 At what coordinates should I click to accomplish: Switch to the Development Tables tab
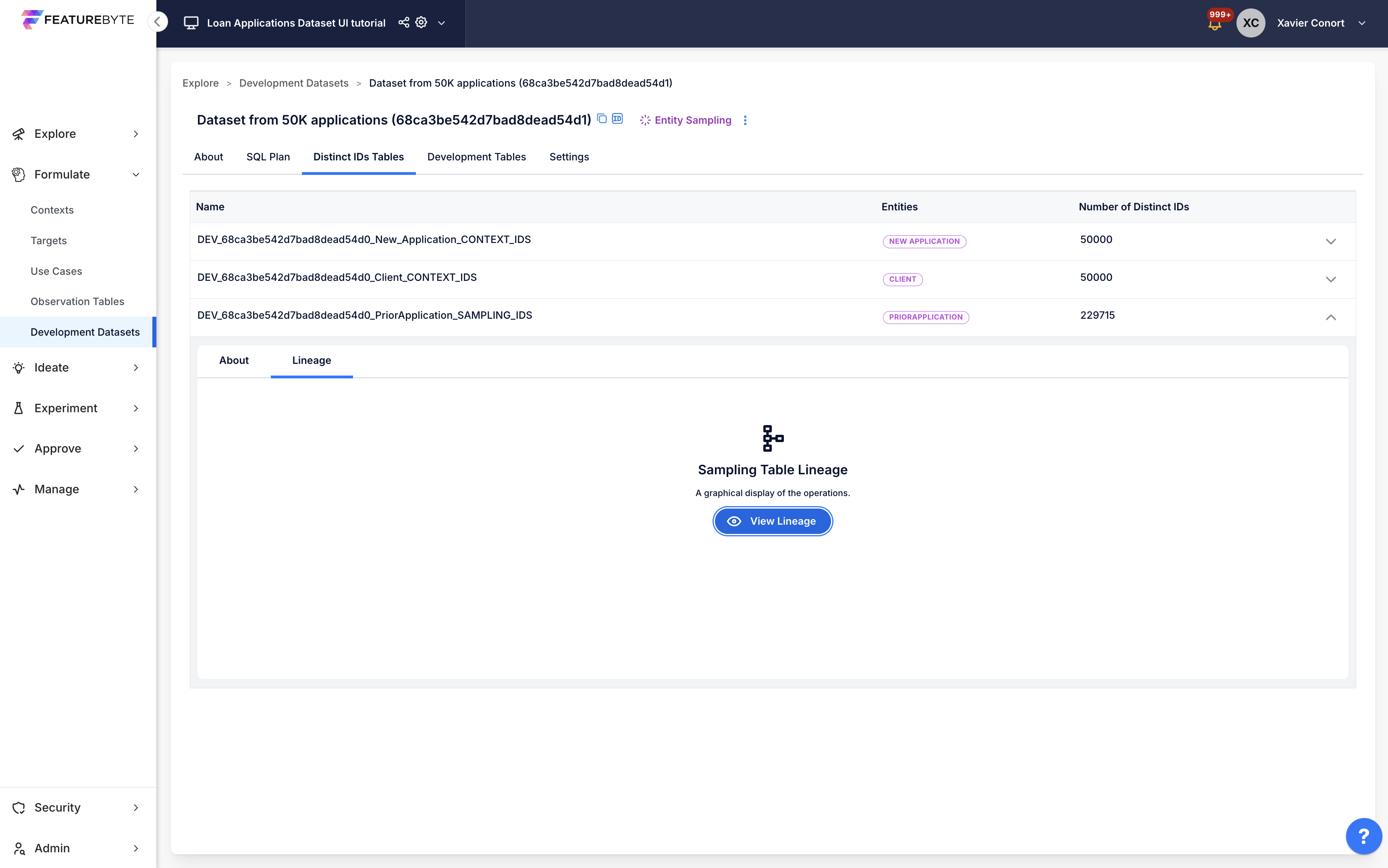(x=476, y=157)
